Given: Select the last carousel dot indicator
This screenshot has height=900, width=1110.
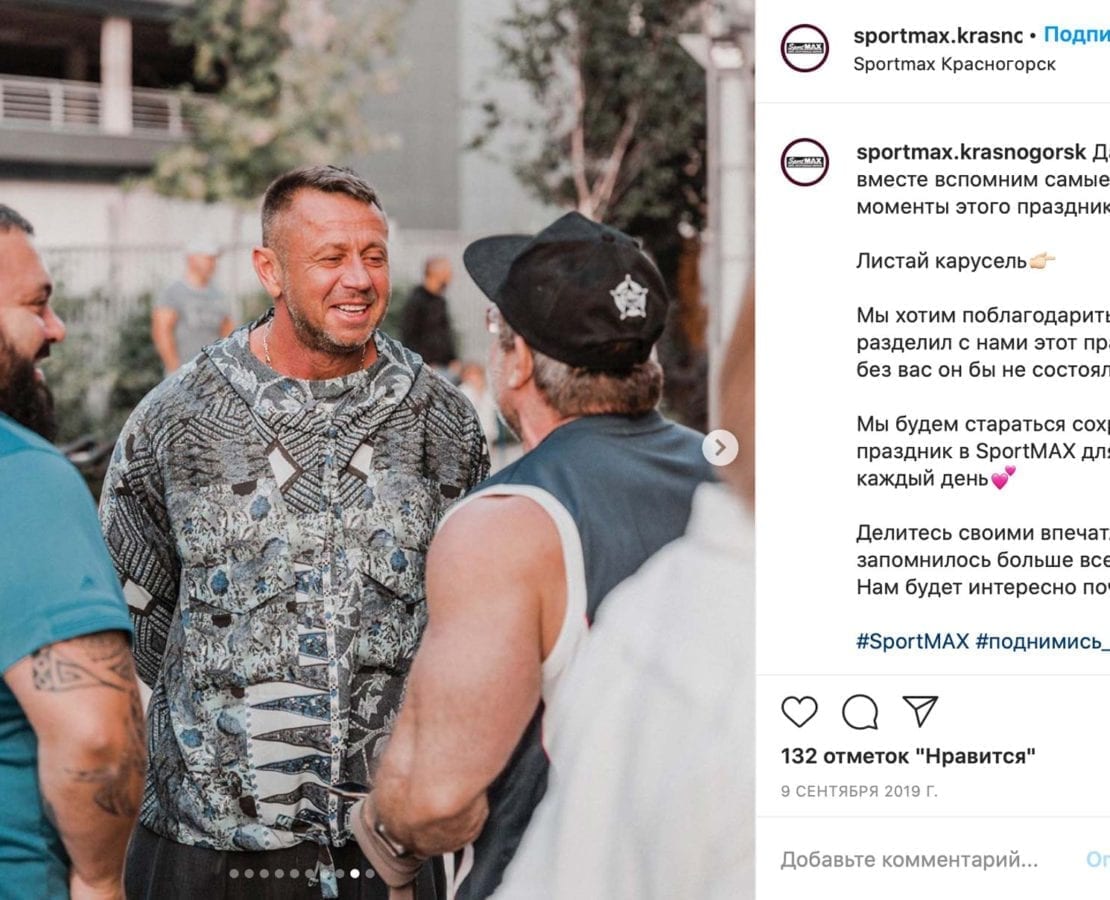Looking at the screenshot, I should point(370,874).
